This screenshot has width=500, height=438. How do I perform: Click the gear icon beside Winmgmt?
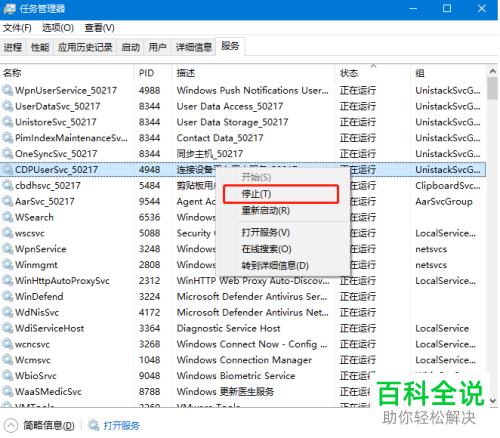click(x=7, y=264)
